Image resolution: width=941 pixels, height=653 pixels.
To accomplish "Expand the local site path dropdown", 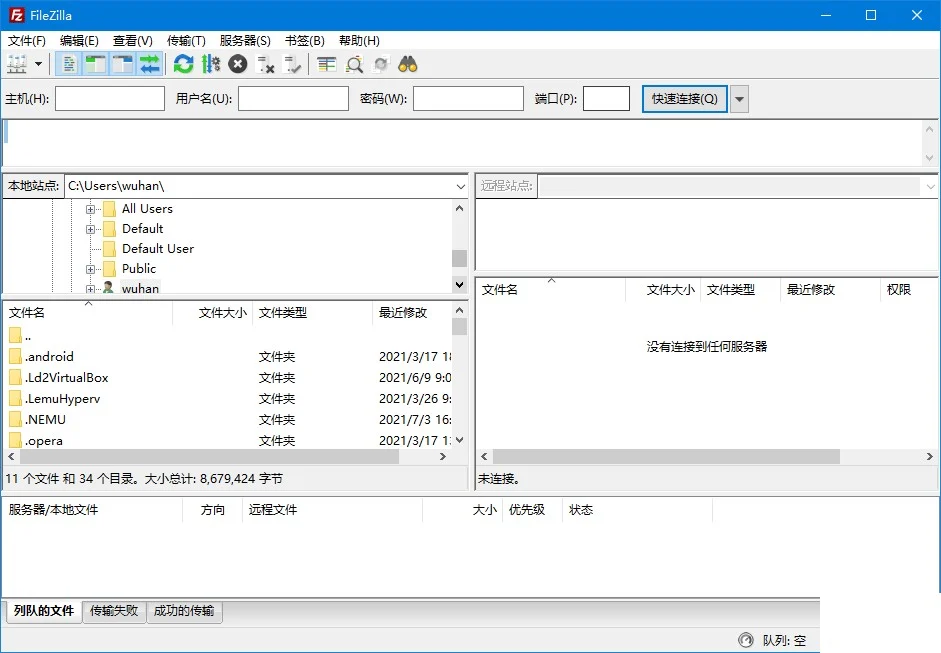I will pyautogui.click(x=460, y=186).
